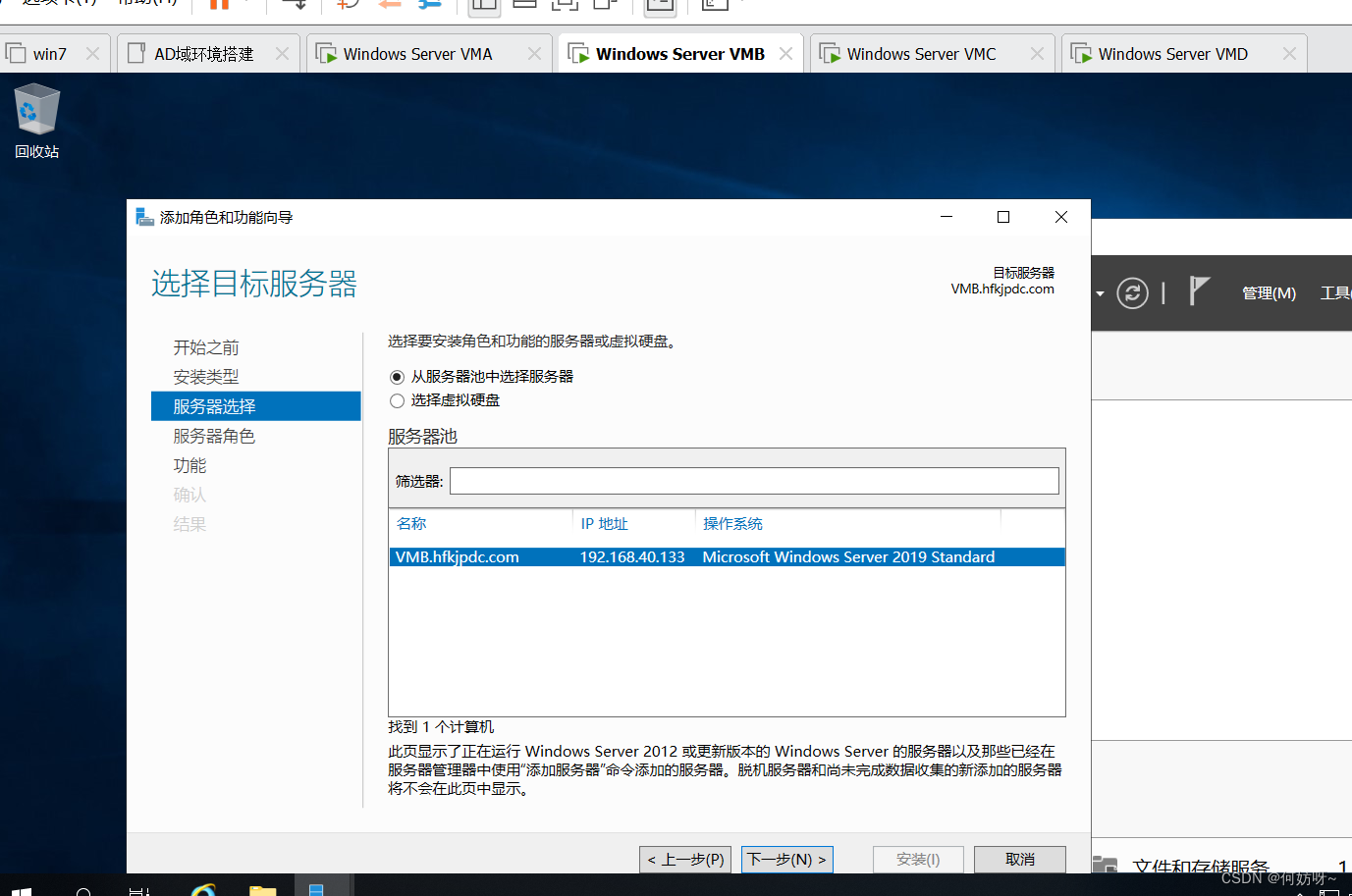The height and width of the screenshot is (896, 1352).
Task: Close the win7 VM tab
Action: coord(92,54)
